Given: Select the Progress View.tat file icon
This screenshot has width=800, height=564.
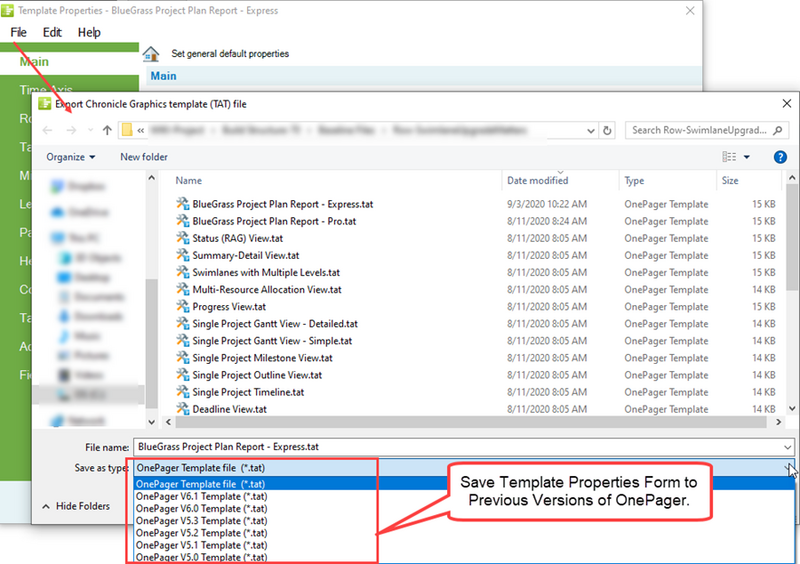Looking at the screenshot, I should tap(183, 306).
